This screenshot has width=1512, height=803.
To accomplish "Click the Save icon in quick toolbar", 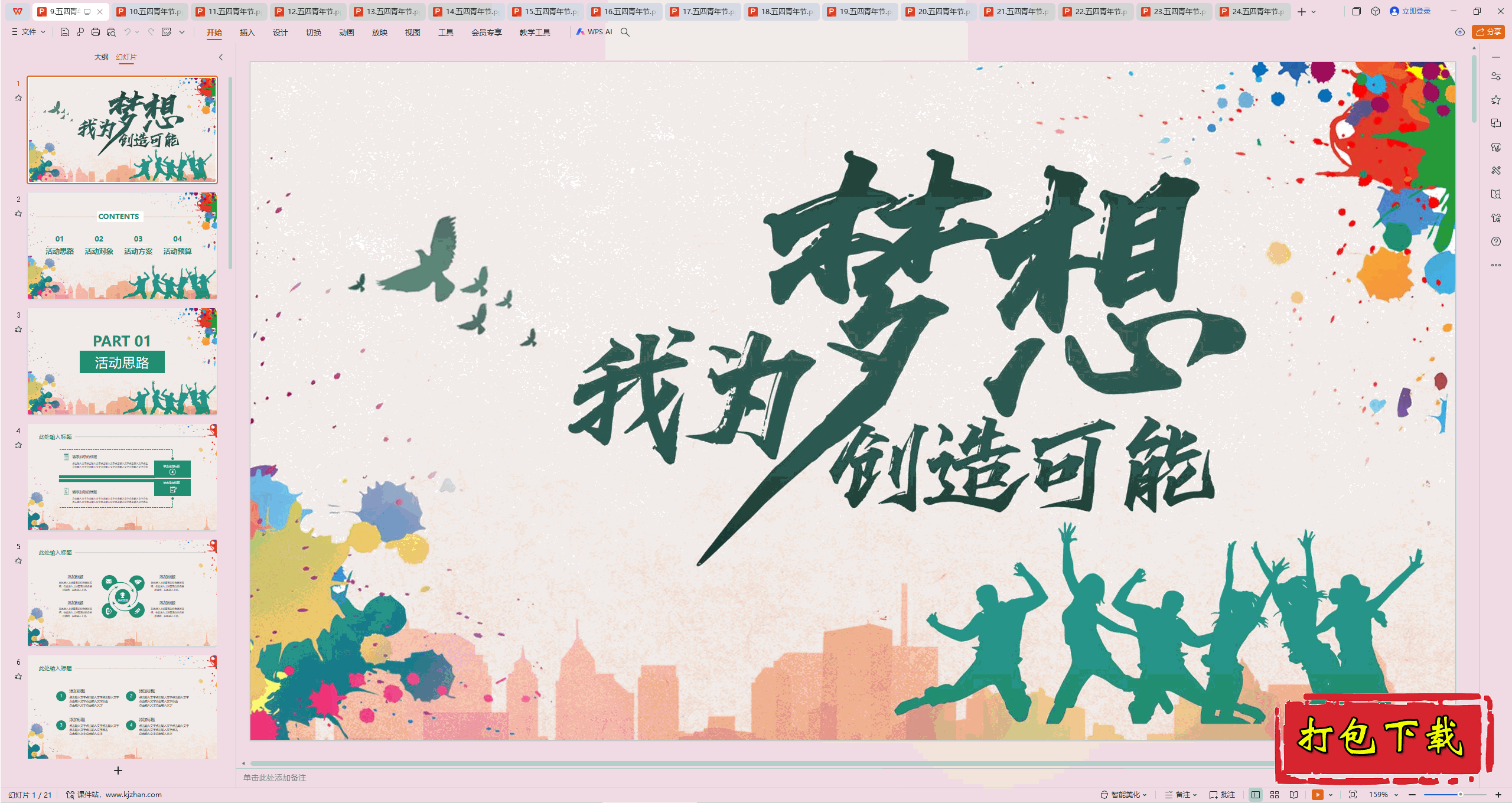I will click(x=65, y=32).
